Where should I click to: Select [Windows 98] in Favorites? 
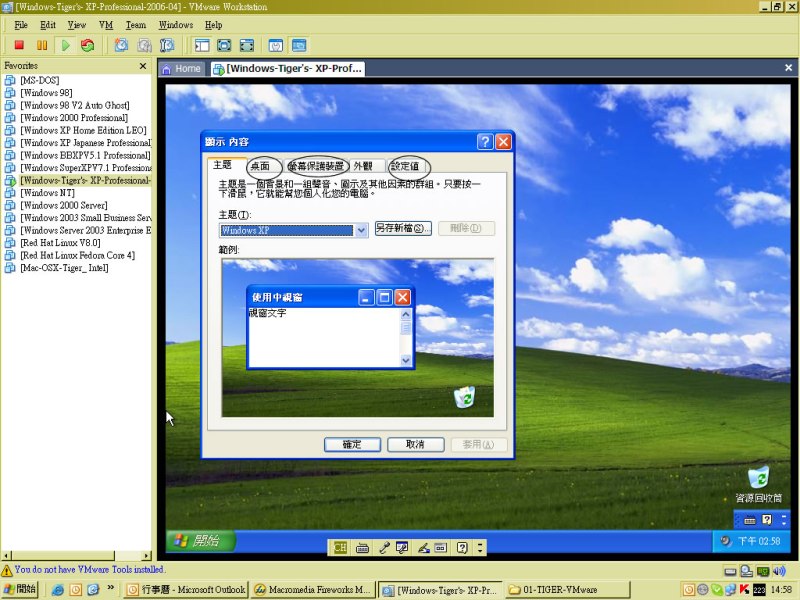point(46,92)
